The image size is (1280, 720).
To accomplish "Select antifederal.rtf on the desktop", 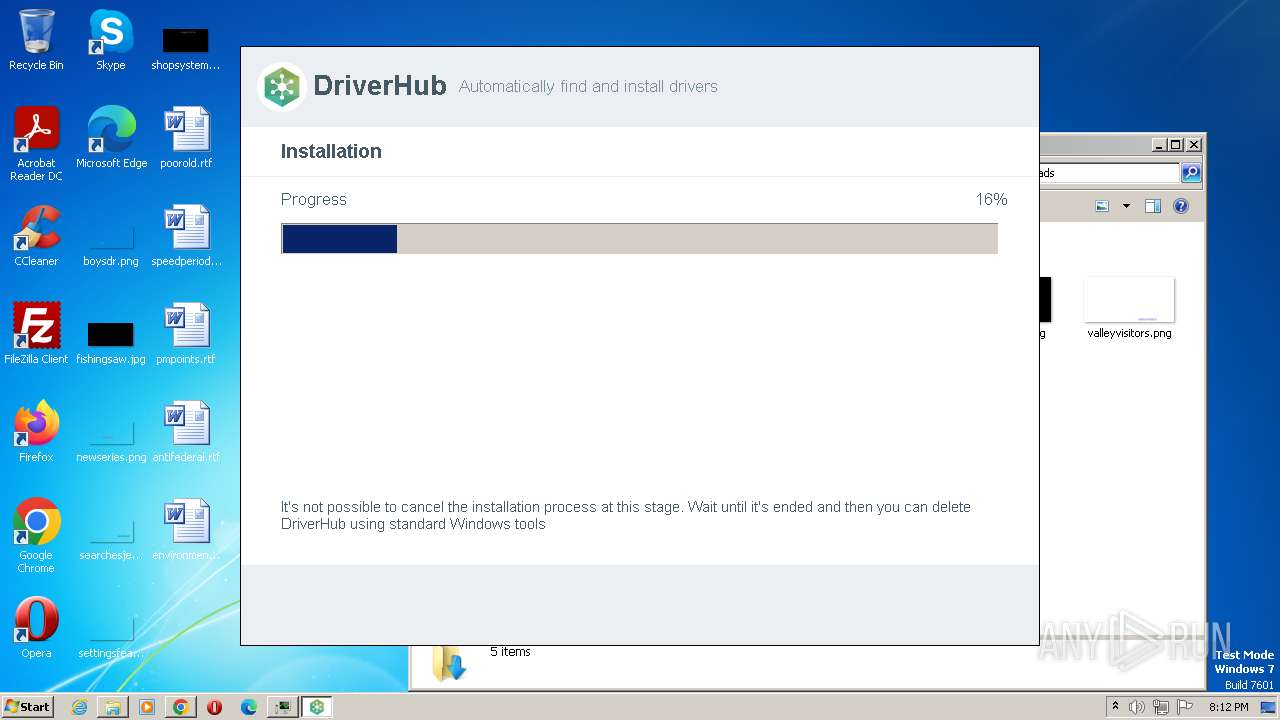I will (186, 432).
